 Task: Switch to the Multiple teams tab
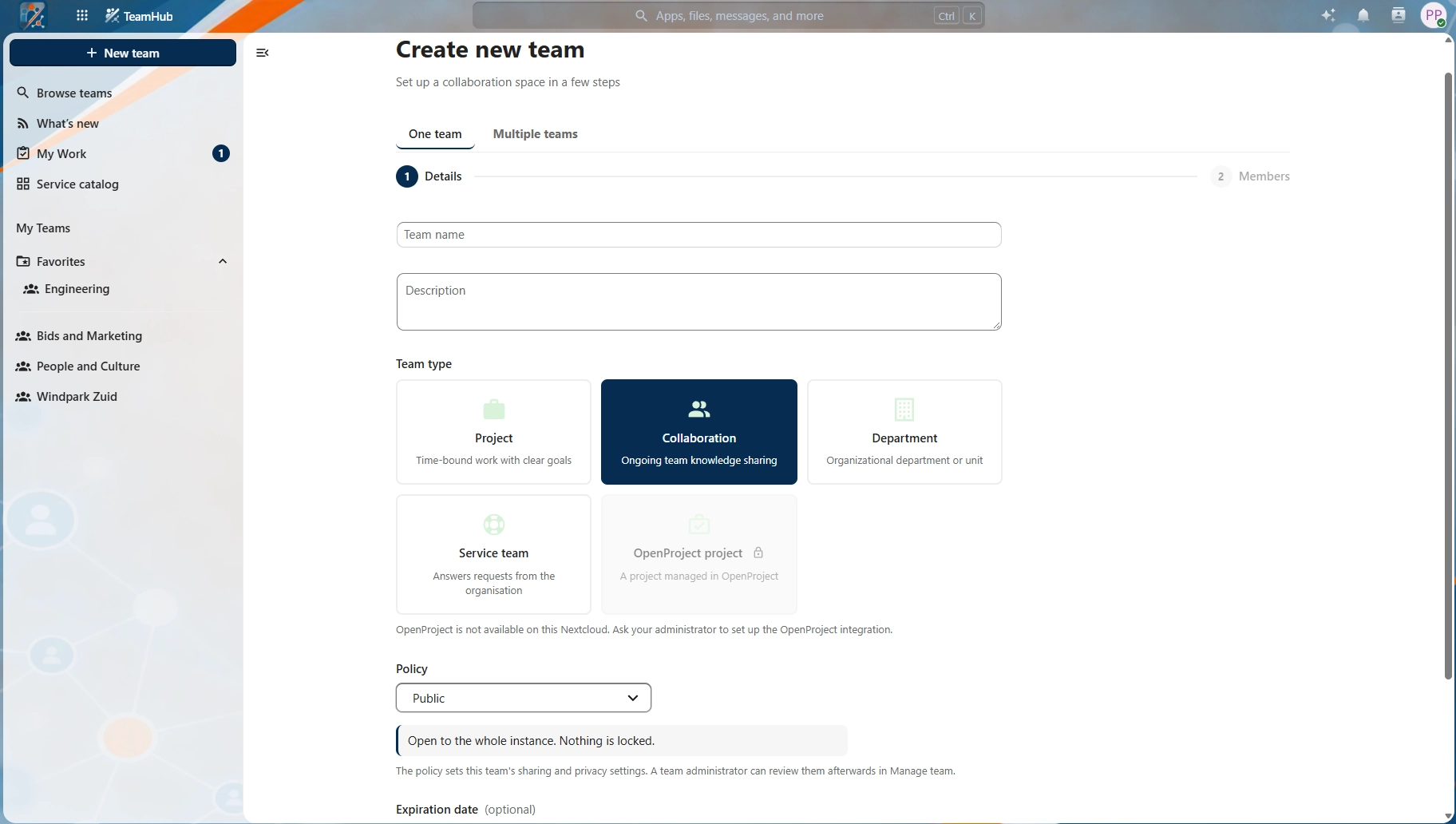coord(536,134)
